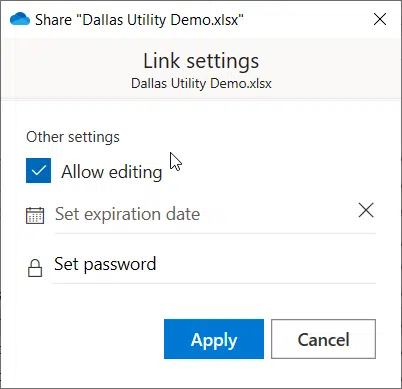Apply the link settings
The width and height of the screenshot is (402, 389).
tap(214, 339)
